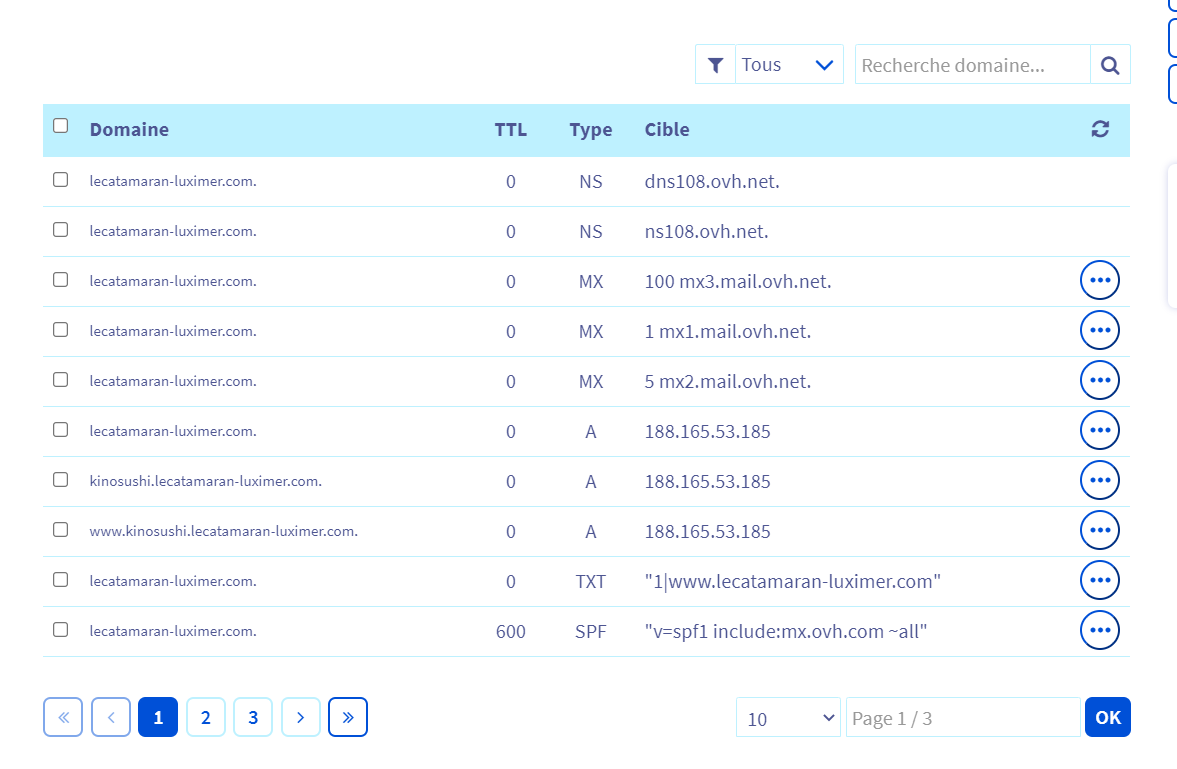Click the Domaine column header
Image resolution: width=1177 pixels, height=769 pixels.
pos(129,129)
